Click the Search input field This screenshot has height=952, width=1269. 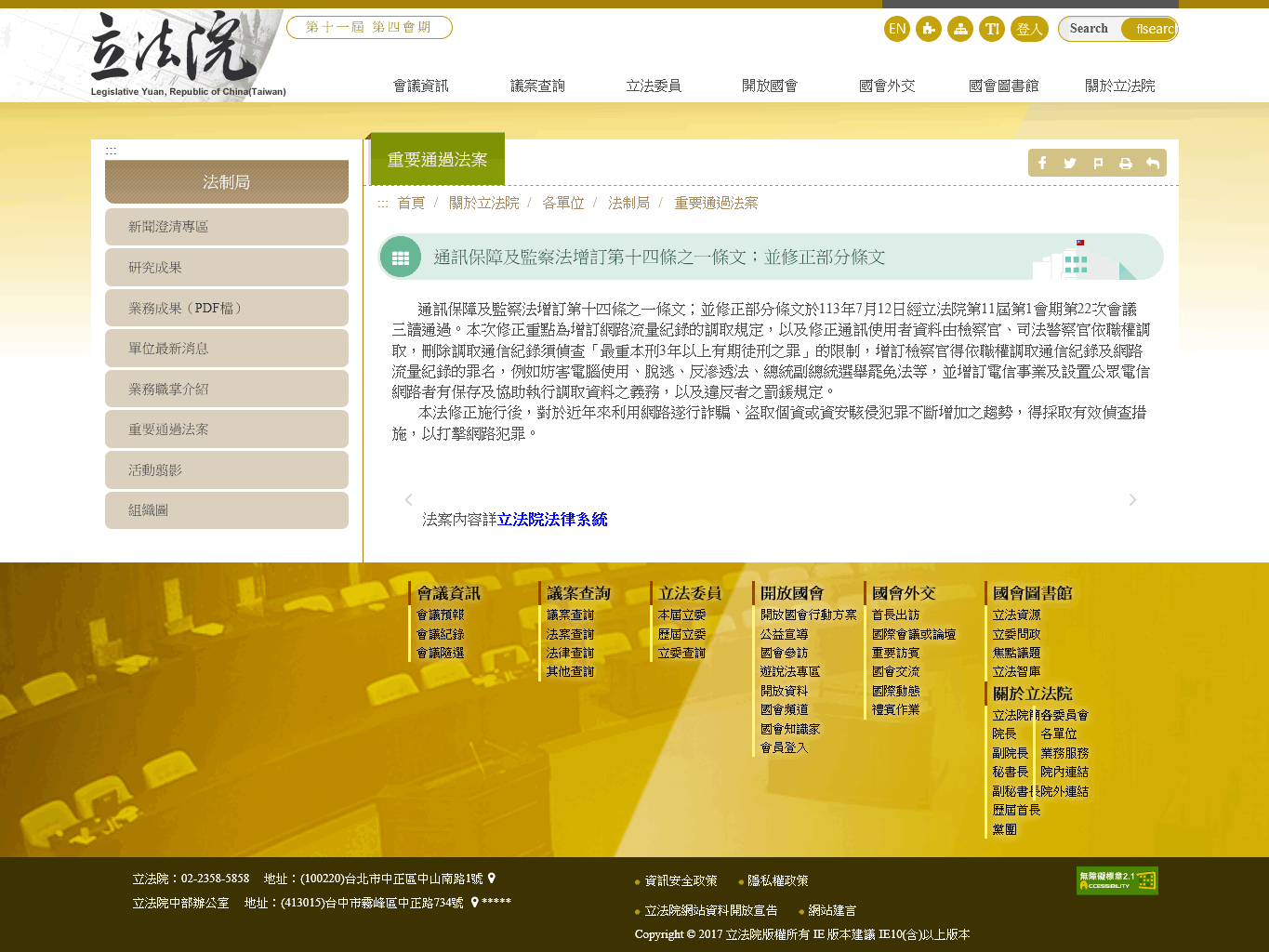(x=1091, y=29)
